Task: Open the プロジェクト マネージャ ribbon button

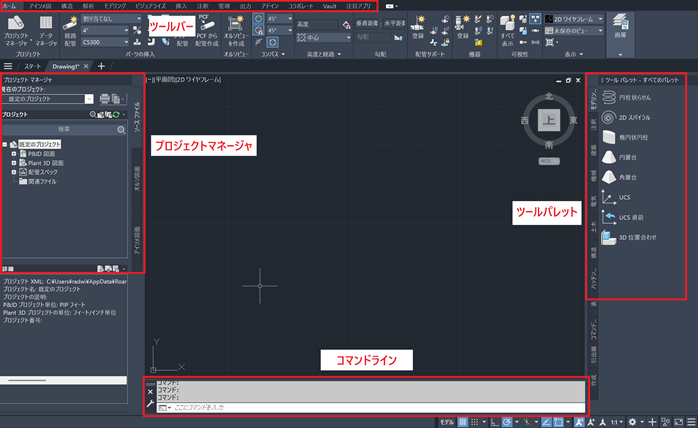Action: click(x=16, y=31)
